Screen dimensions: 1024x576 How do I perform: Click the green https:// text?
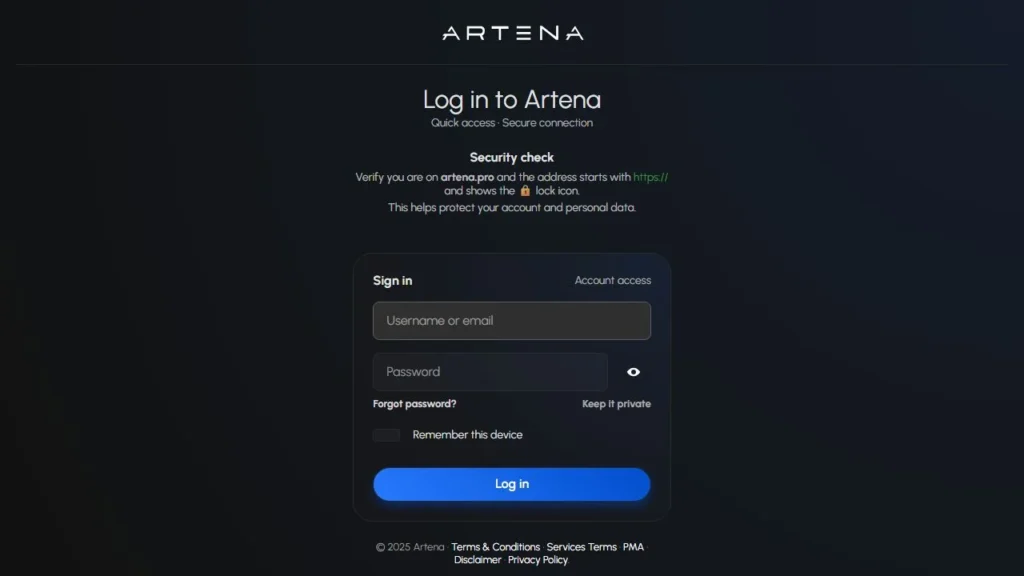tap(650, 177)
